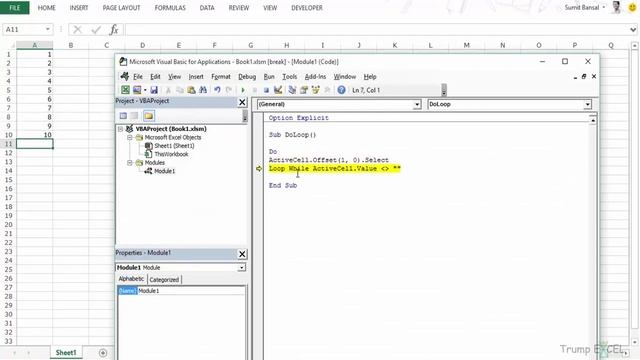The width and height of the screenshot is (640, 360).
Task: Open the VBA File menu
Action: pos(138,77)
